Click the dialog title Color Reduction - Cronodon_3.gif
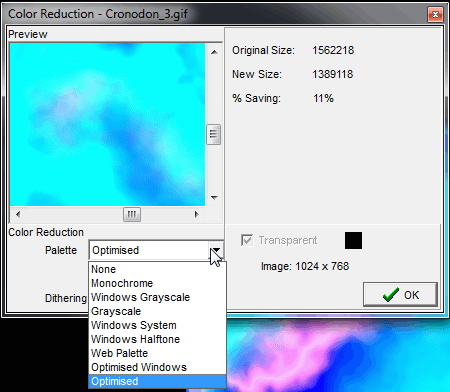The image size is (450, 392). tap(98, 14)
